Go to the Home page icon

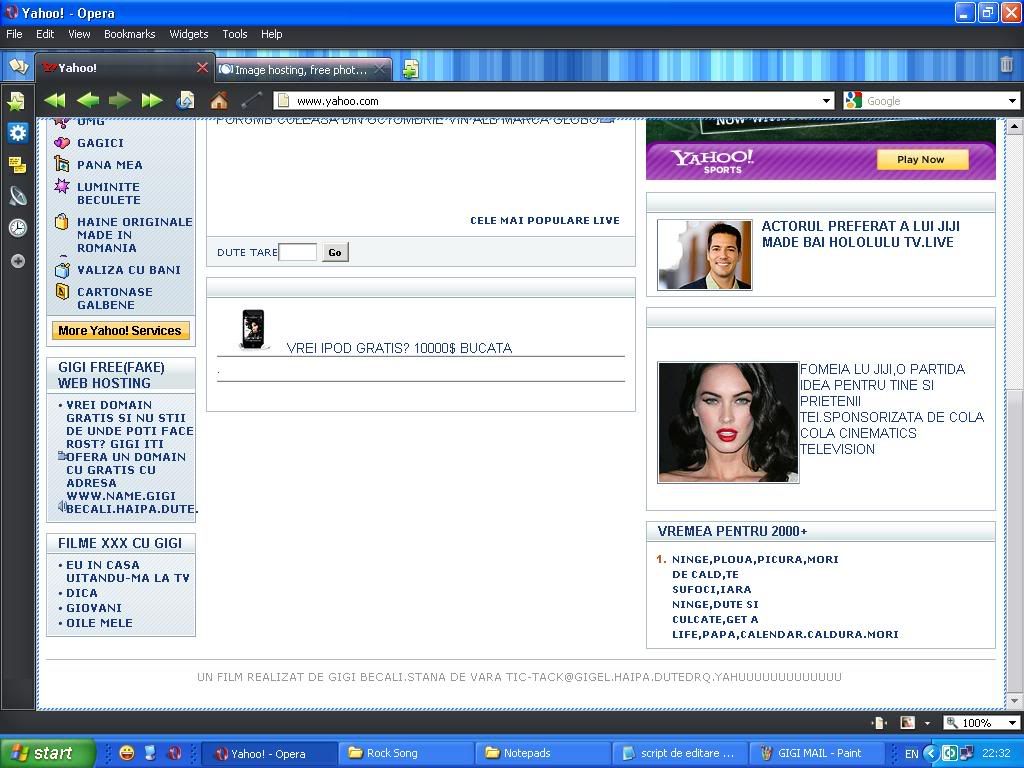point(218,100)
